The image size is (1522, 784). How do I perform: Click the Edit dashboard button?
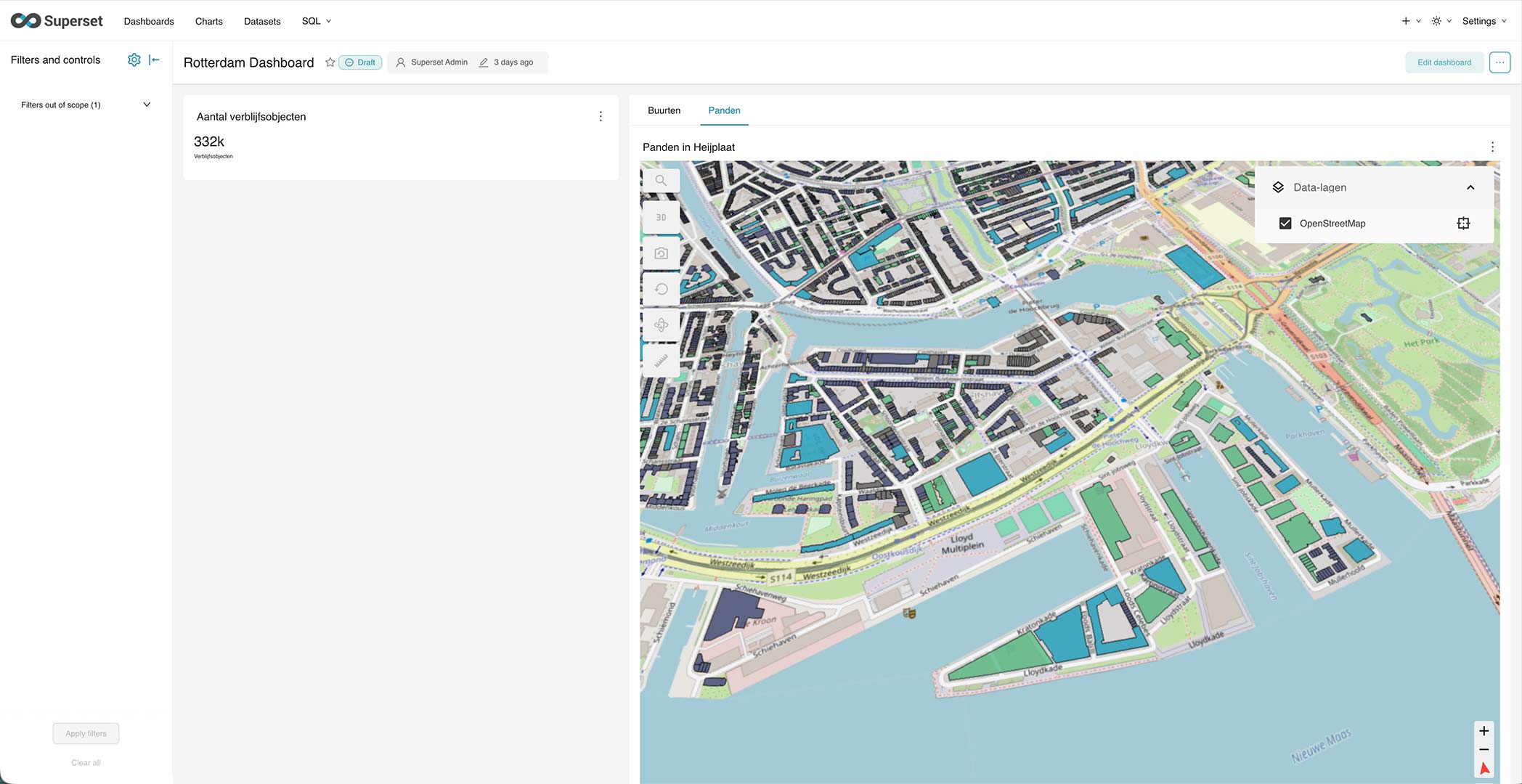1444,62
